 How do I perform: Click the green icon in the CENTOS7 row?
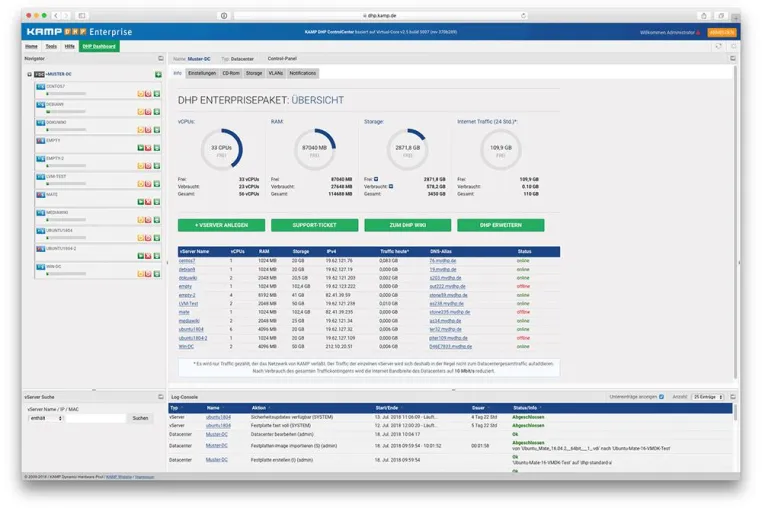(157, 94)
